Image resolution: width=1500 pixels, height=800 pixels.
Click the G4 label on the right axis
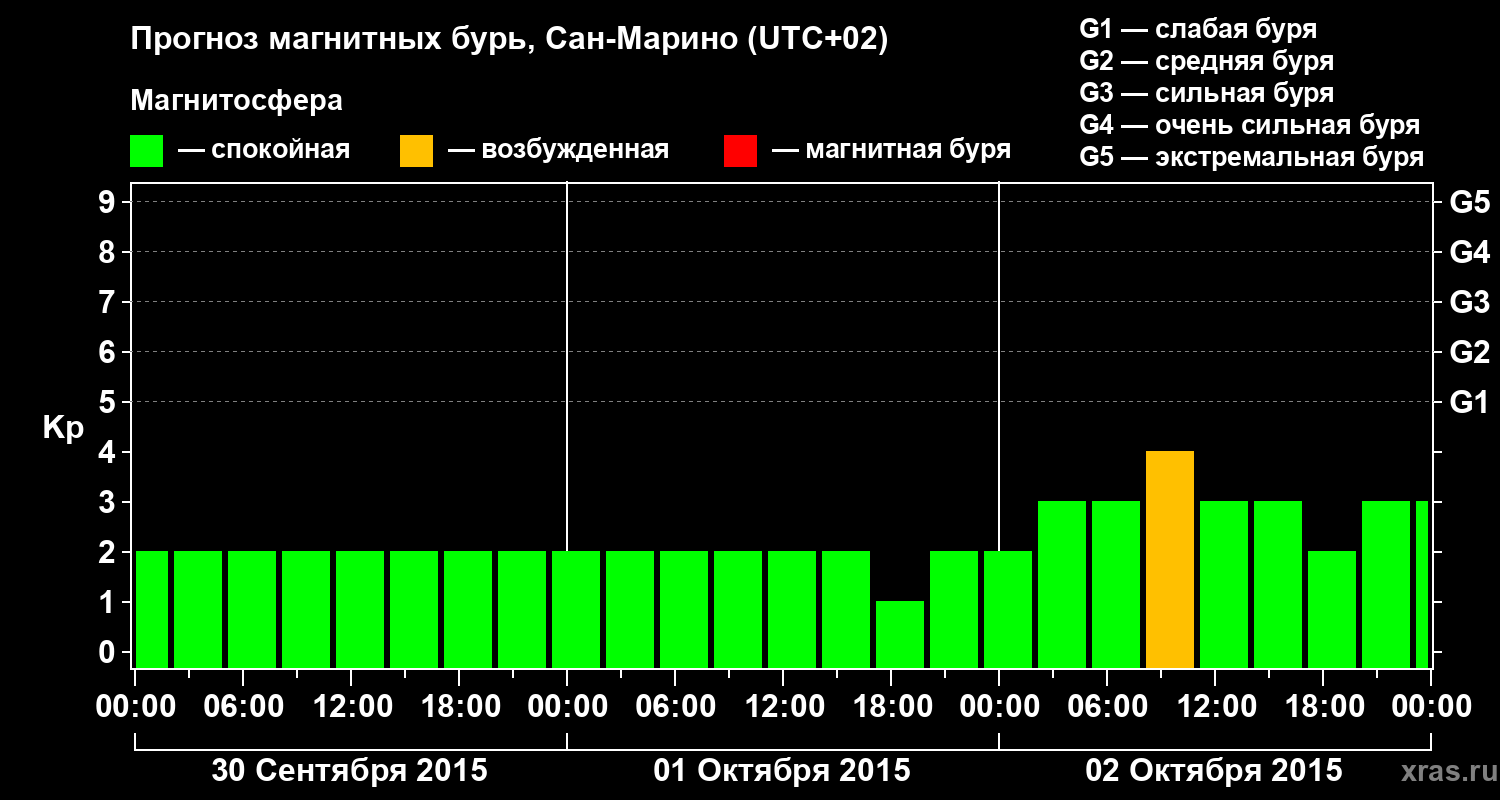[1470, 252]
